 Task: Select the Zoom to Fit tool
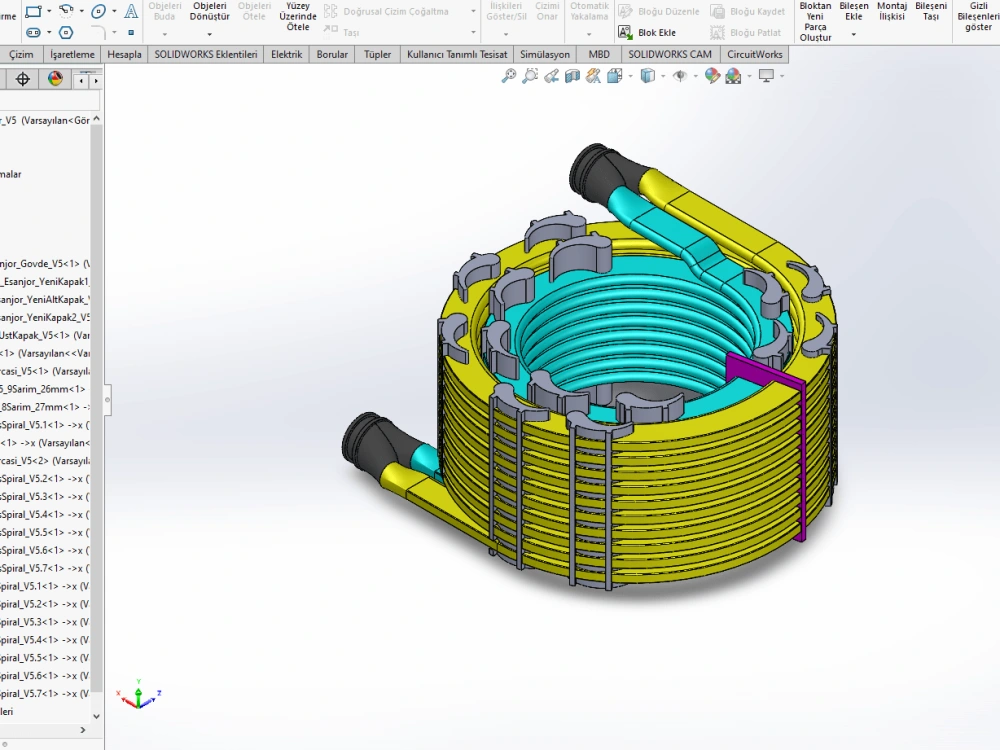(510, 75)
